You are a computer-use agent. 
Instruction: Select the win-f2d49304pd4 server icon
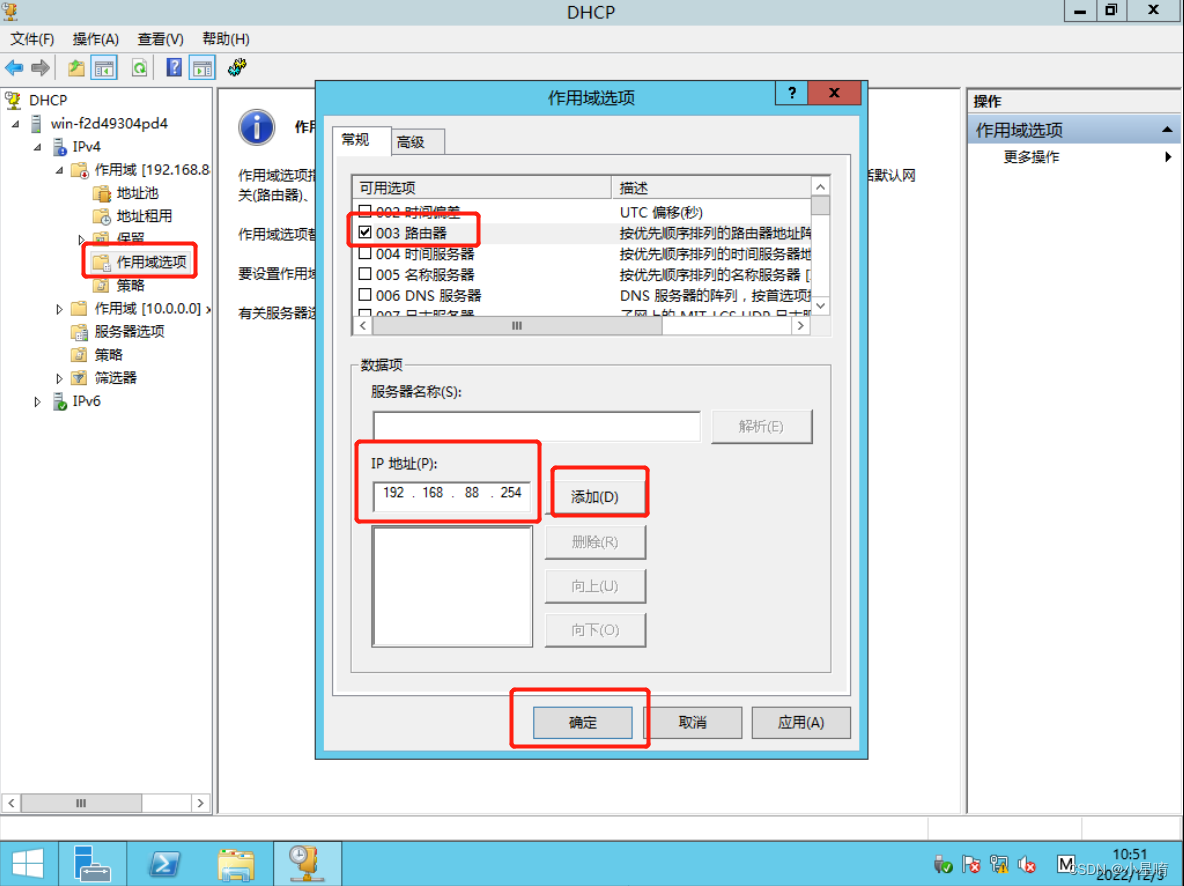[35, 123]
